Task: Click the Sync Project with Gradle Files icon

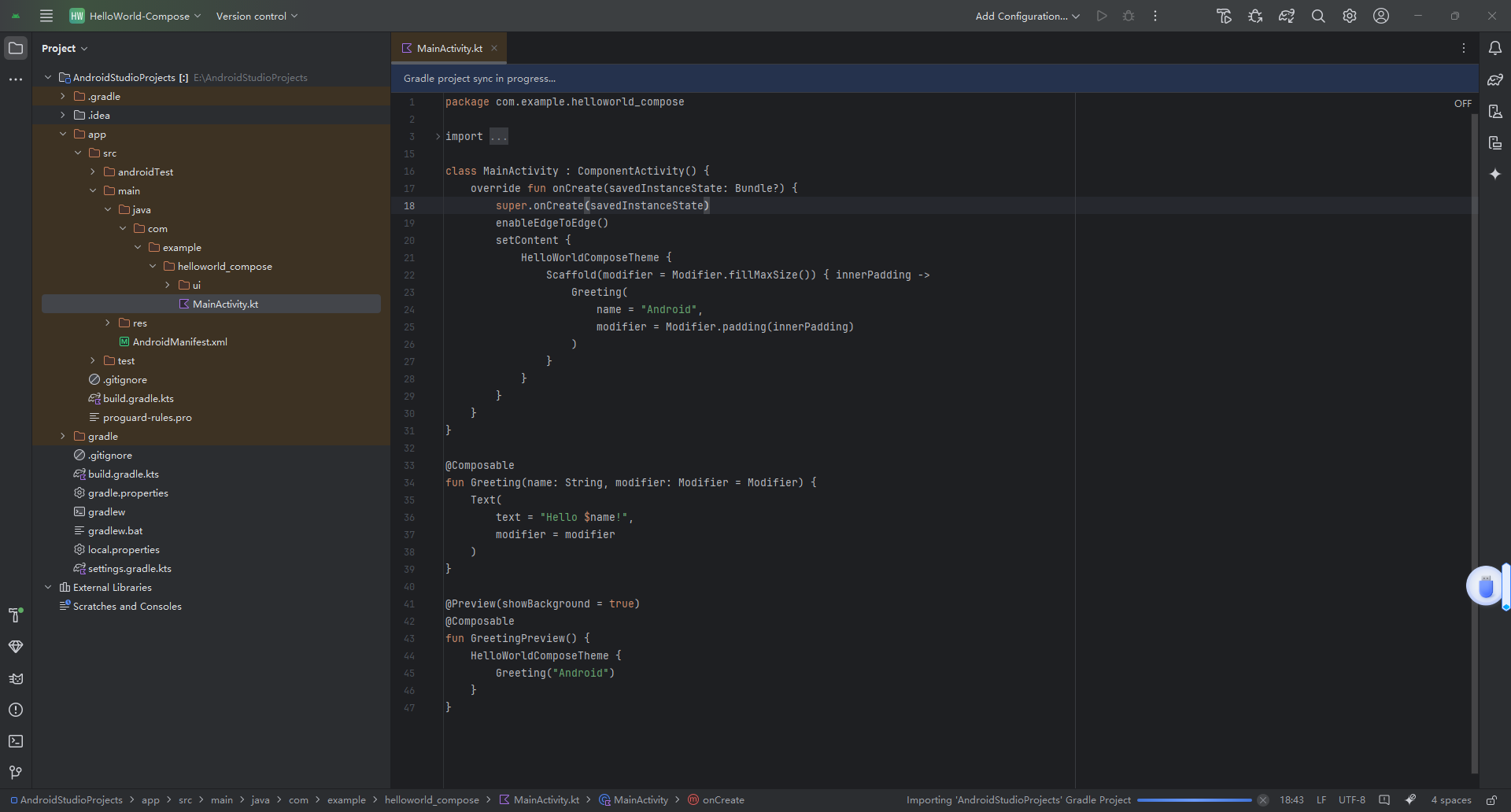Action: (x=1287, y=16)
